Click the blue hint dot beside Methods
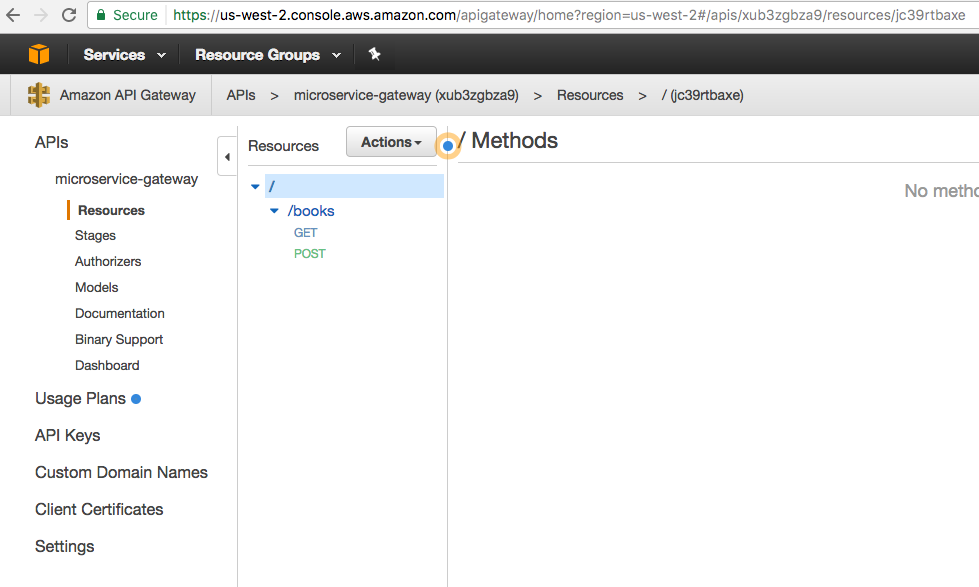Viewport: 979px width, 587px height. pyautogui.click(x=448, y=146)
